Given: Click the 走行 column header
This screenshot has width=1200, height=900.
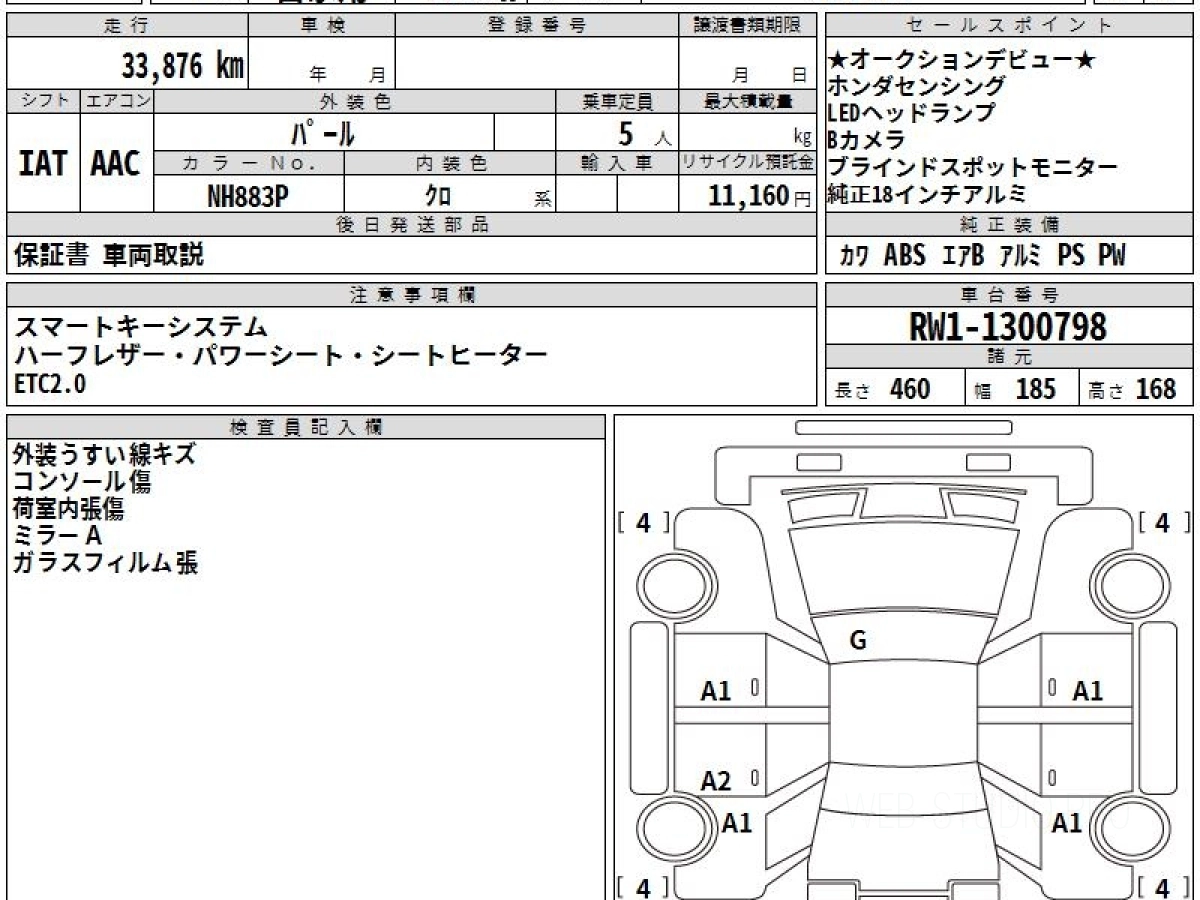Looking at the screenshot, I should tap(127, 26).
